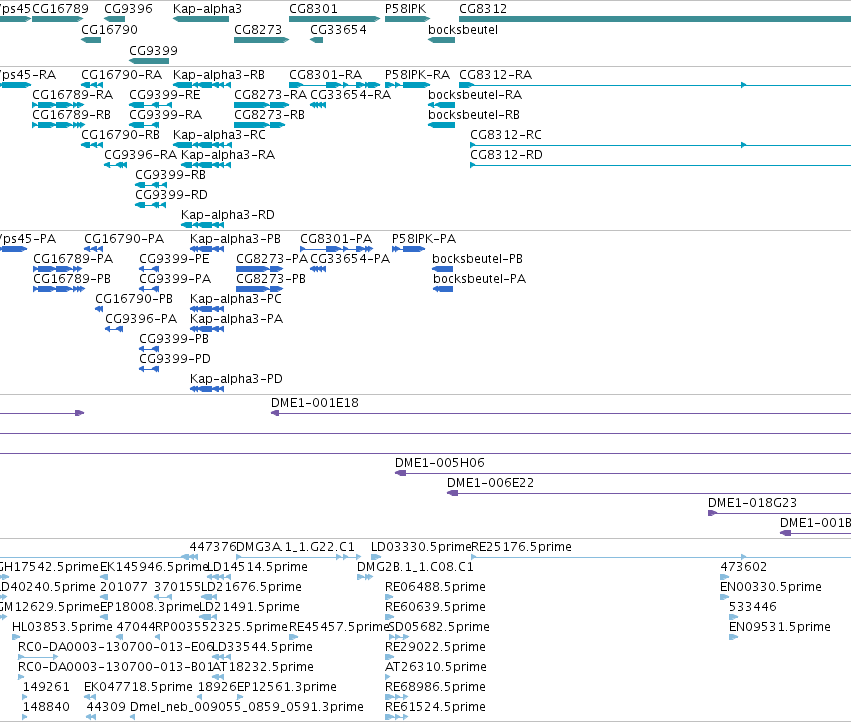851x722 pixels.
Task: Click the P58IPK-PA protein label
Action: tap(424, 239)
